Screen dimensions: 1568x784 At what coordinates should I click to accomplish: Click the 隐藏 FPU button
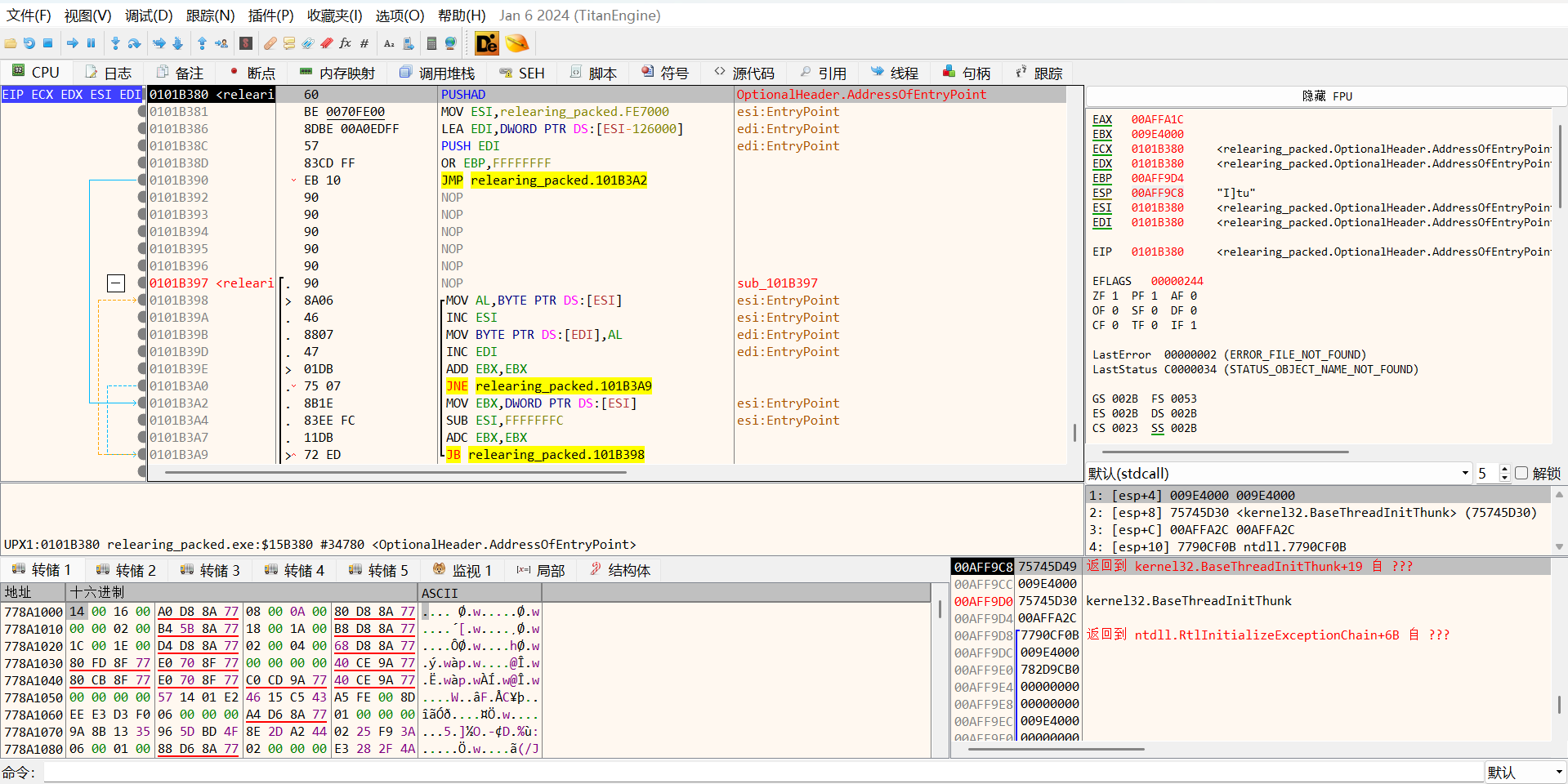(x=1326, y=96)
